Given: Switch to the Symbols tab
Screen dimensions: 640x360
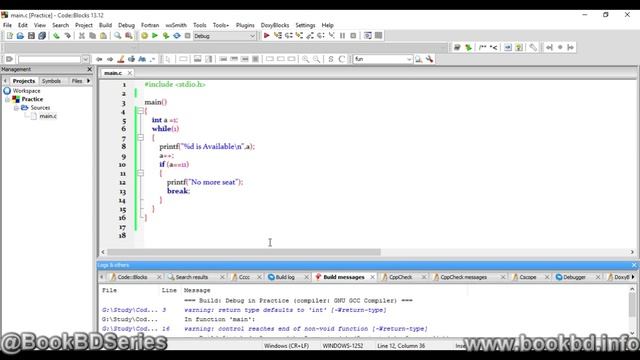Looking at the screenshot, I should (x=51, y=81).
